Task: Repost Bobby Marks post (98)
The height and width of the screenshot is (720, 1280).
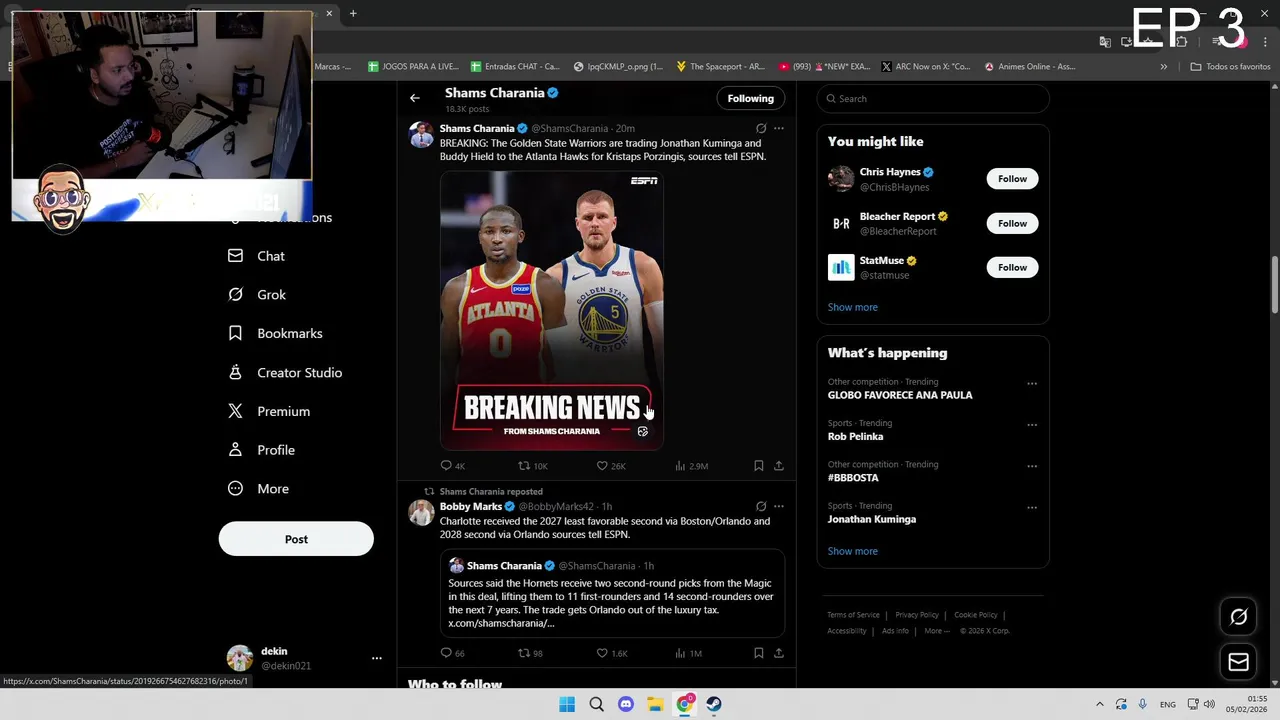Action: (x=530, y=653)
